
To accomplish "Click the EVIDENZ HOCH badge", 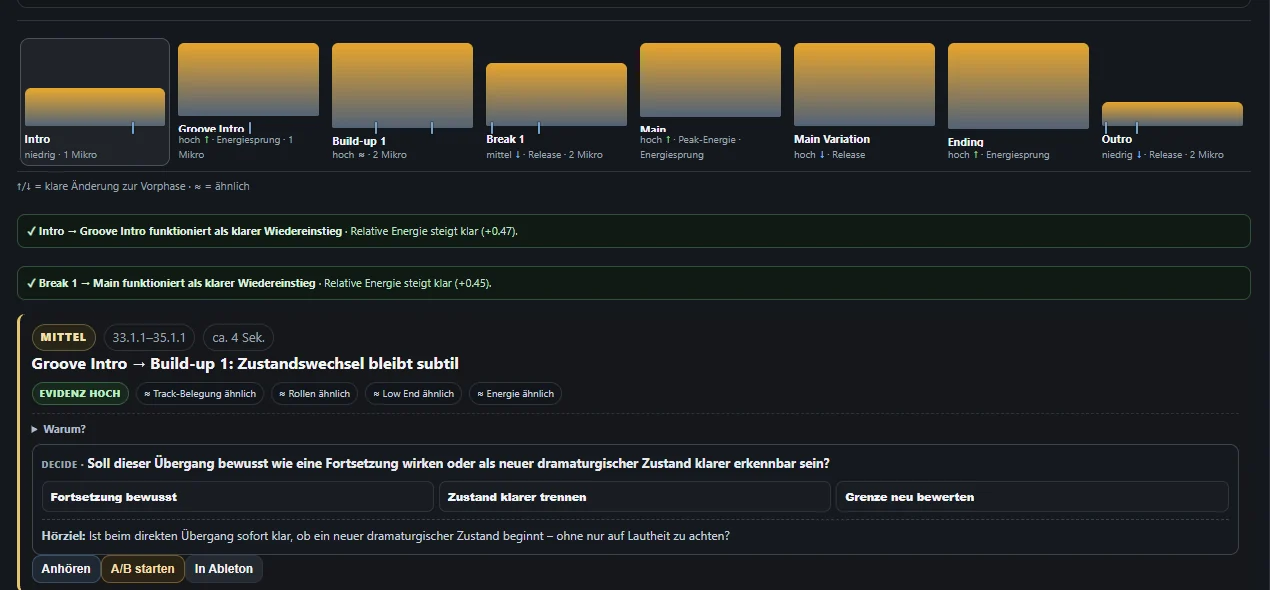I will tap(80, 394).
